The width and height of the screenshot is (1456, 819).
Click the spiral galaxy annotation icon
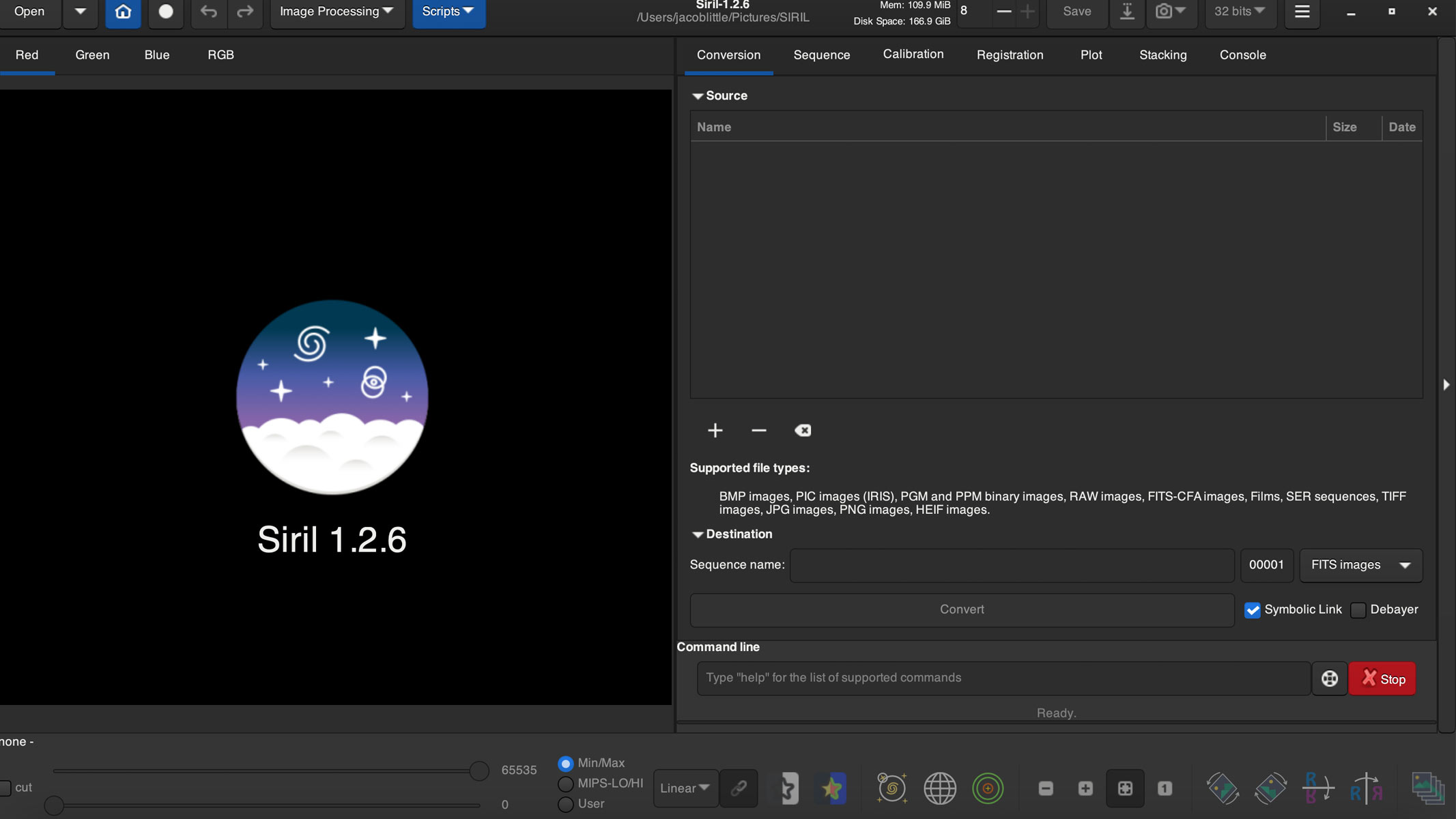click(x=891, y=788)
